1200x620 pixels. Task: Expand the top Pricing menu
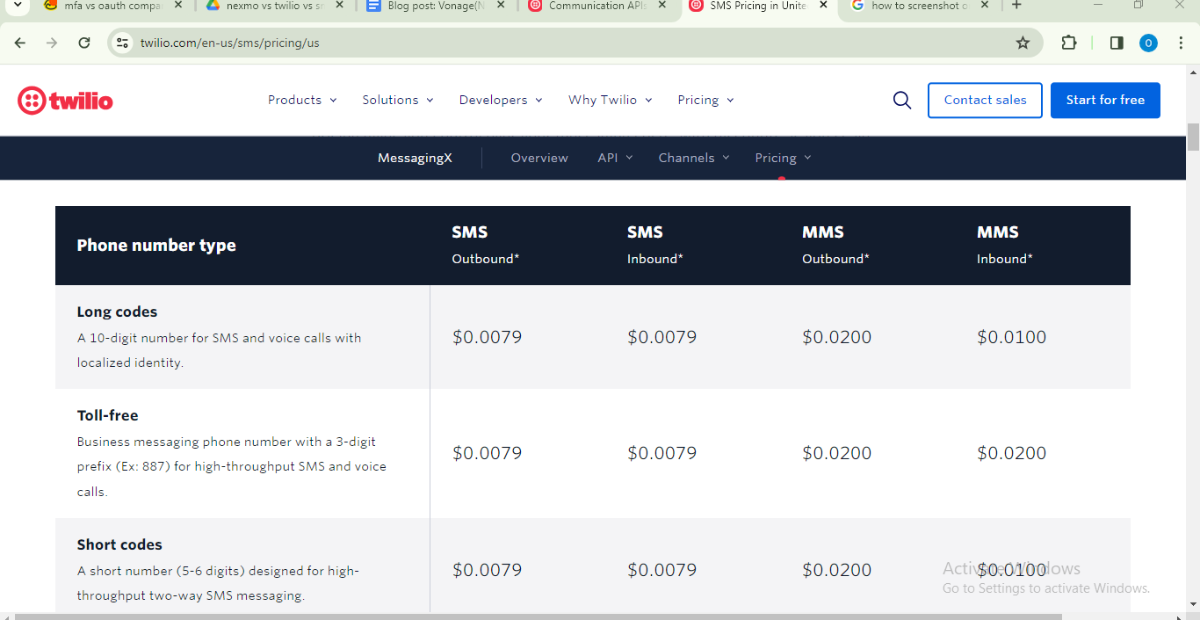coord(706,100)
